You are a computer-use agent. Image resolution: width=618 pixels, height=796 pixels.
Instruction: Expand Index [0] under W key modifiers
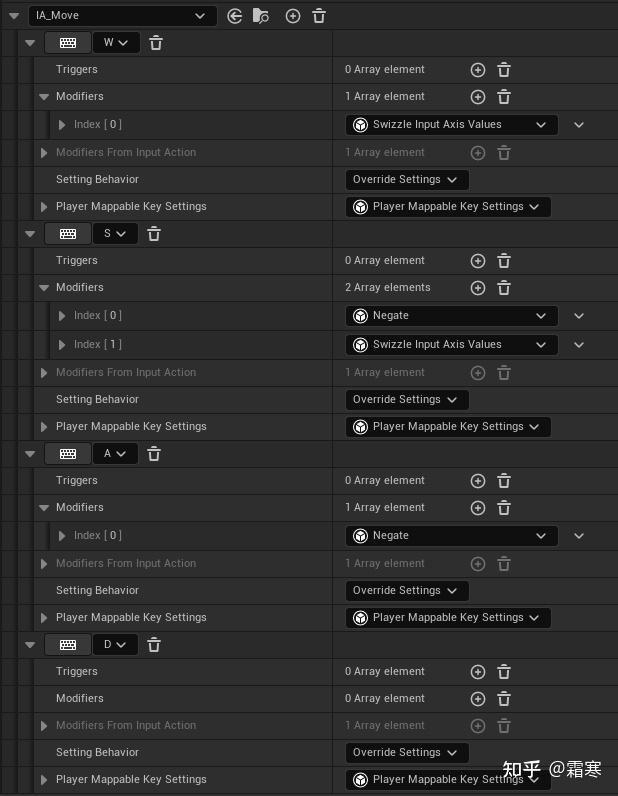pyautogui.click(x=62, y=125)
